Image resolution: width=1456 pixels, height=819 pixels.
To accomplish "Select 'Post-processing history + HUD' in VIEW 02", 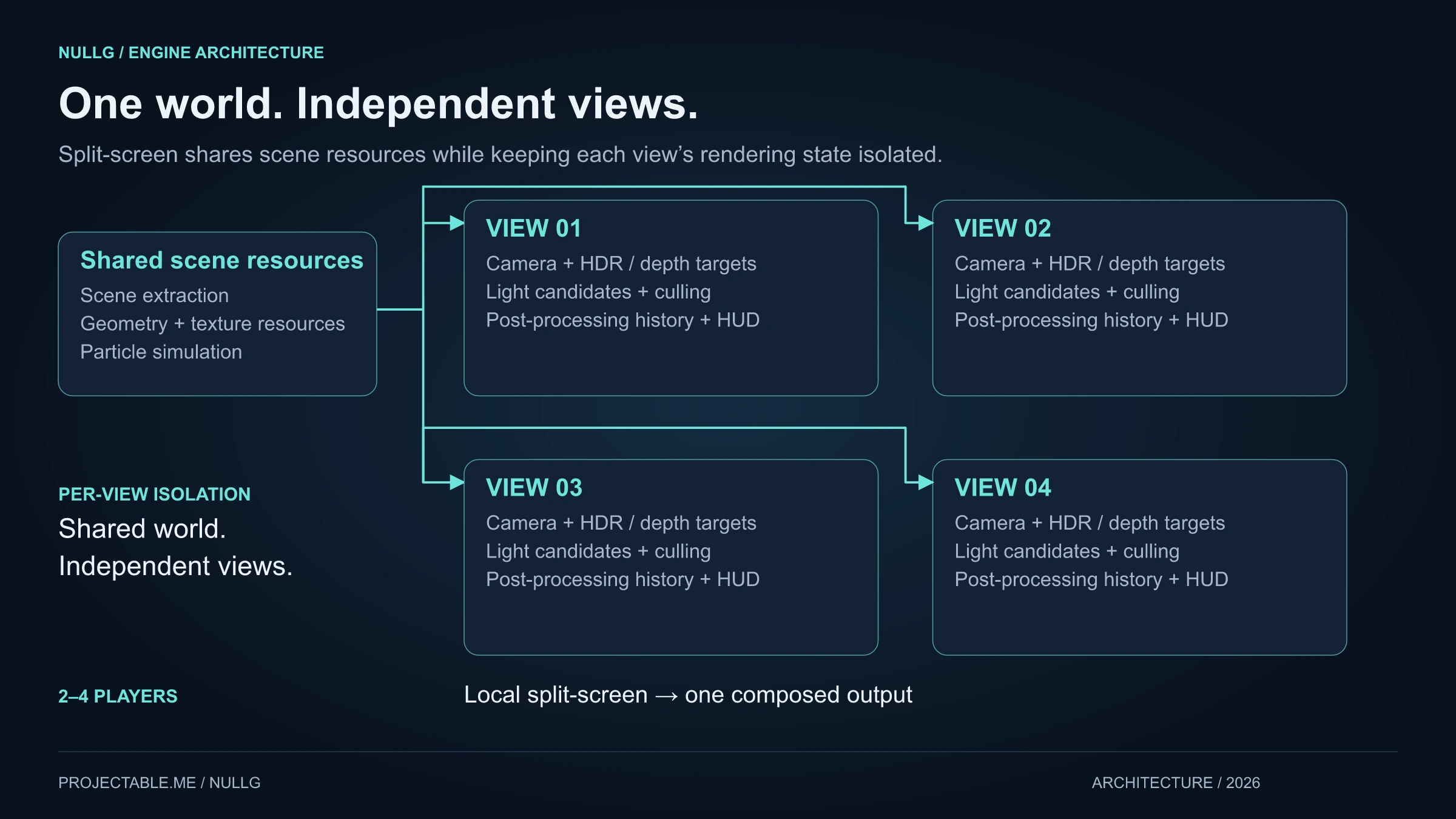I will (x=1091, y=320).
